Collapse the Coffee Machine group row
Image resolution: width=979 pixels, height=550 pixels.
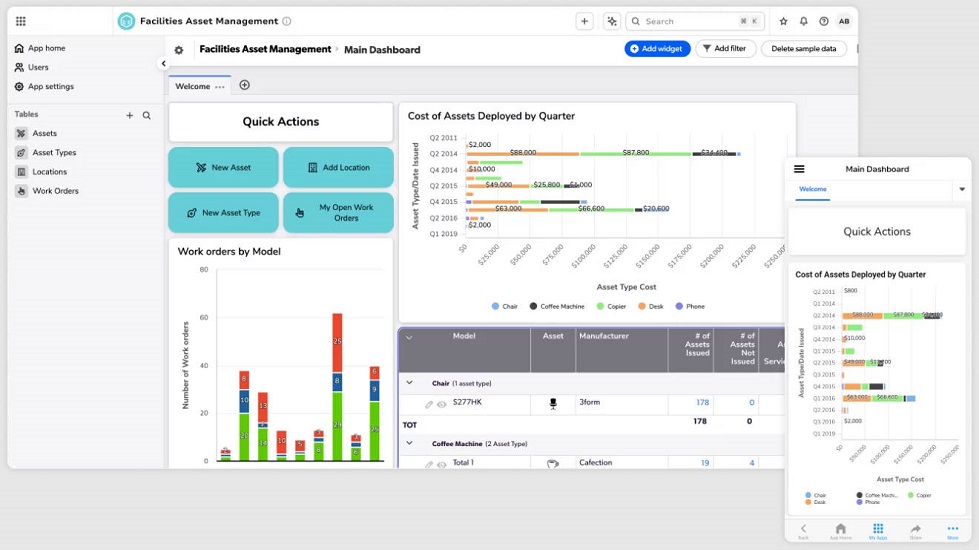409,443
